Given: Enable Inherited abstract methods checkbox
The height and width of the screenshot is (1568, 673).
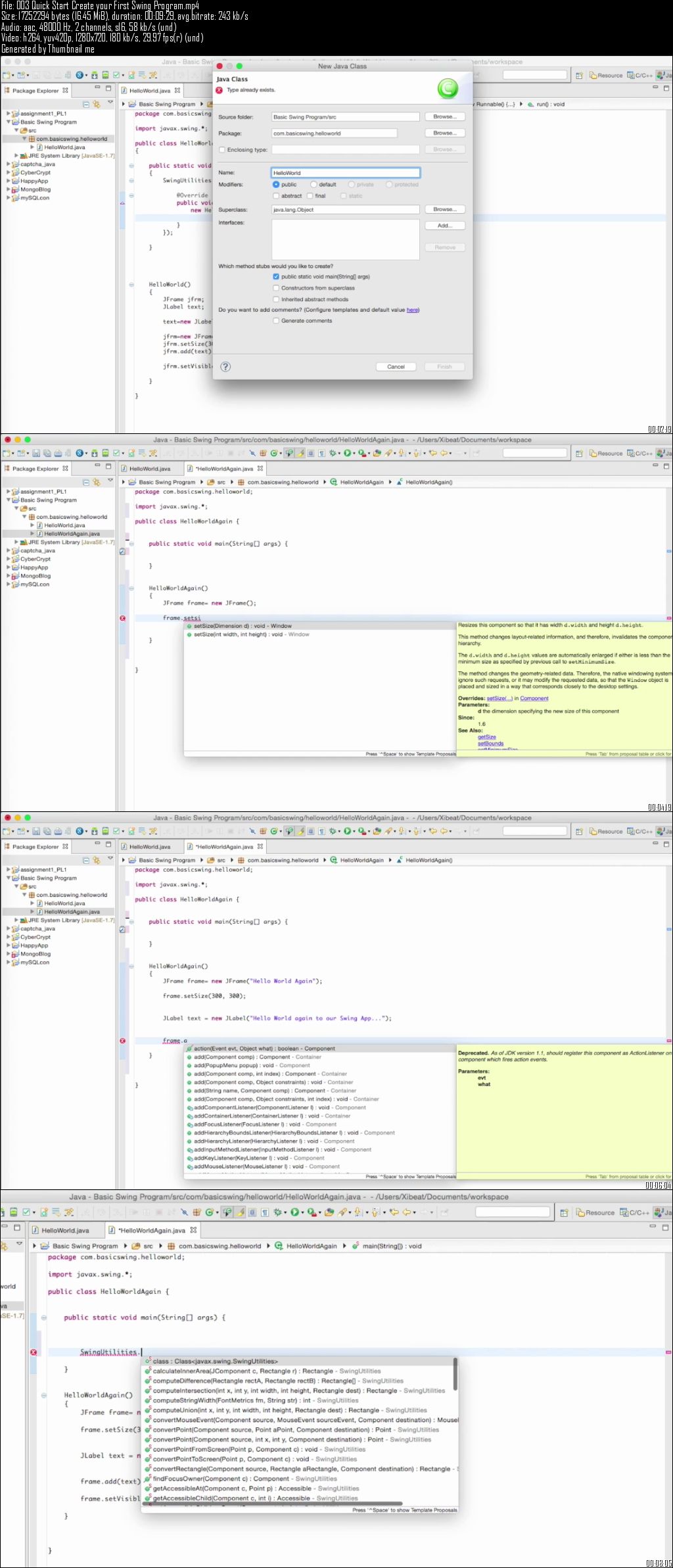Looking at the screenshot, I should [276, 299].
